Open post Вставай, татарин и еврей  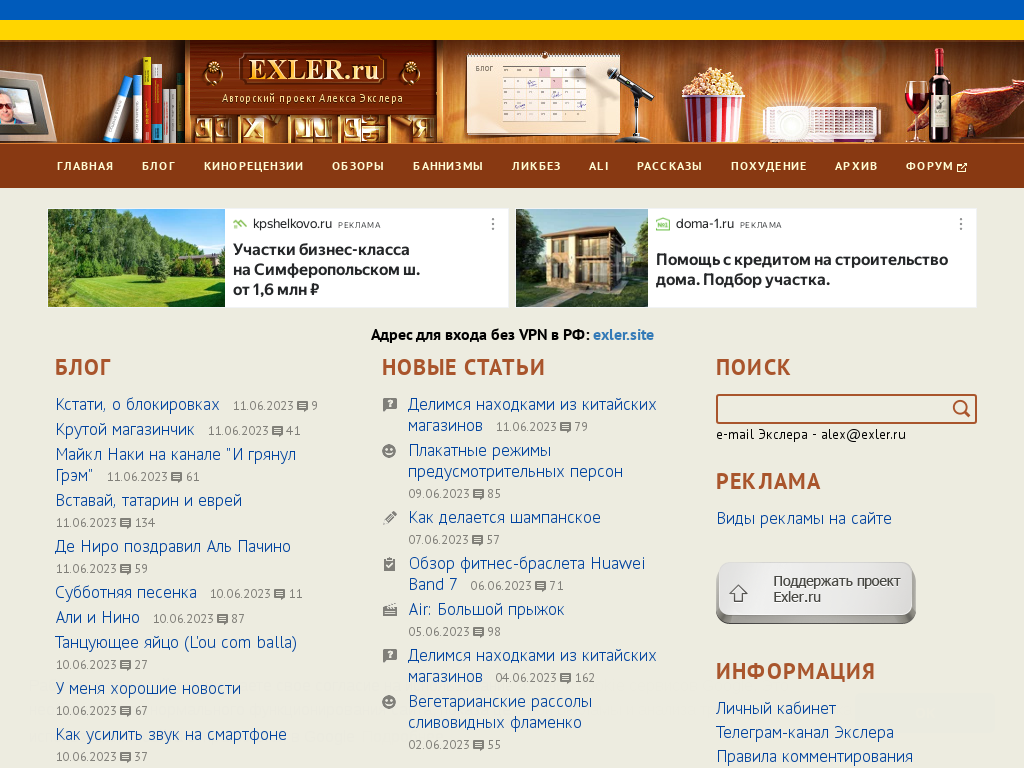click(x=149, y=501)
